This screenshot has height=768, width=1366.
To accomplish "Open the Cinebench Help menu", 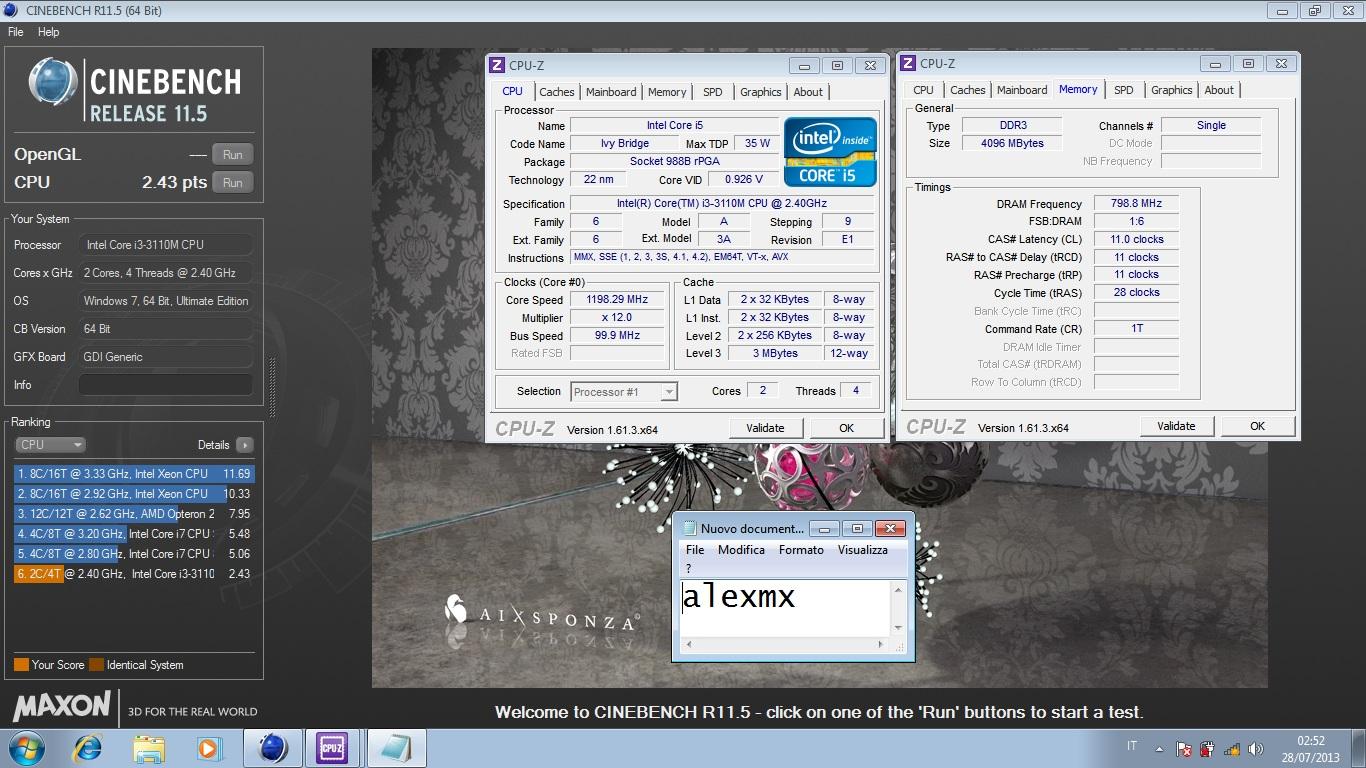I will (x=48, y=32).
